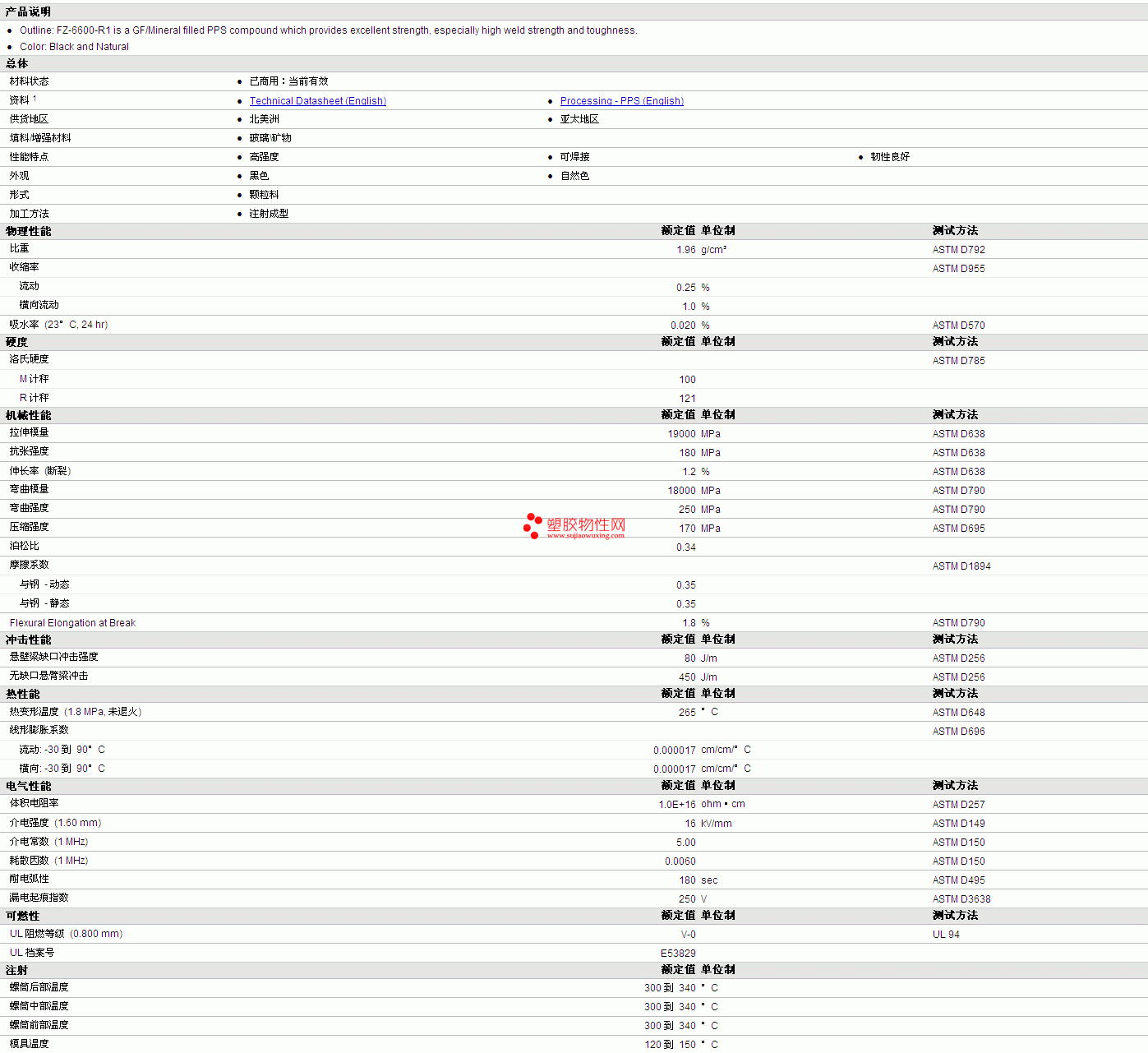Click the UL 94 test method entry
Viewport: 1148px width, 1053px height.
[x=946, y=935]
